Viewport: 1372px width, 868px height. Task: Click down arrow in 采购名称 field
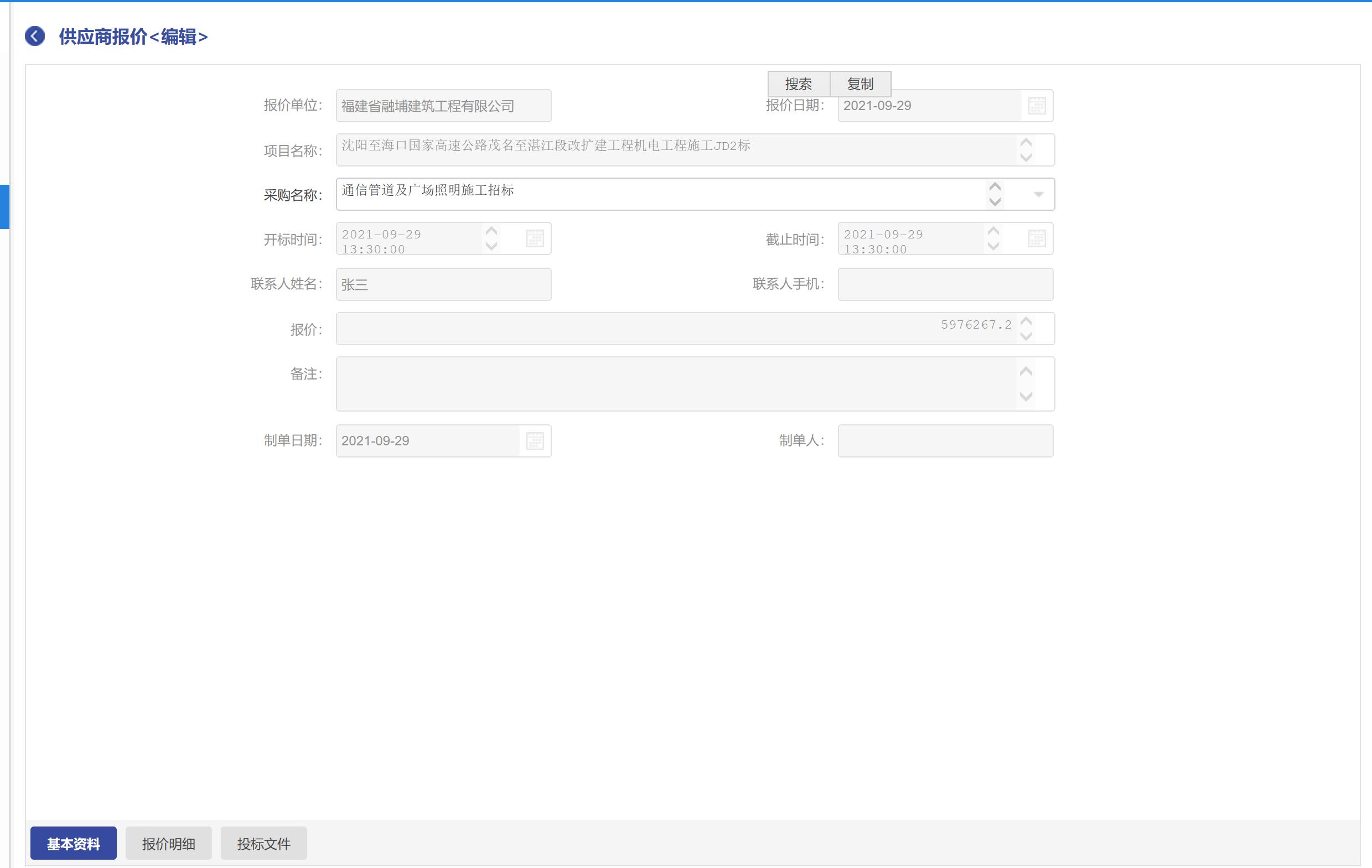tap(995, 201)
